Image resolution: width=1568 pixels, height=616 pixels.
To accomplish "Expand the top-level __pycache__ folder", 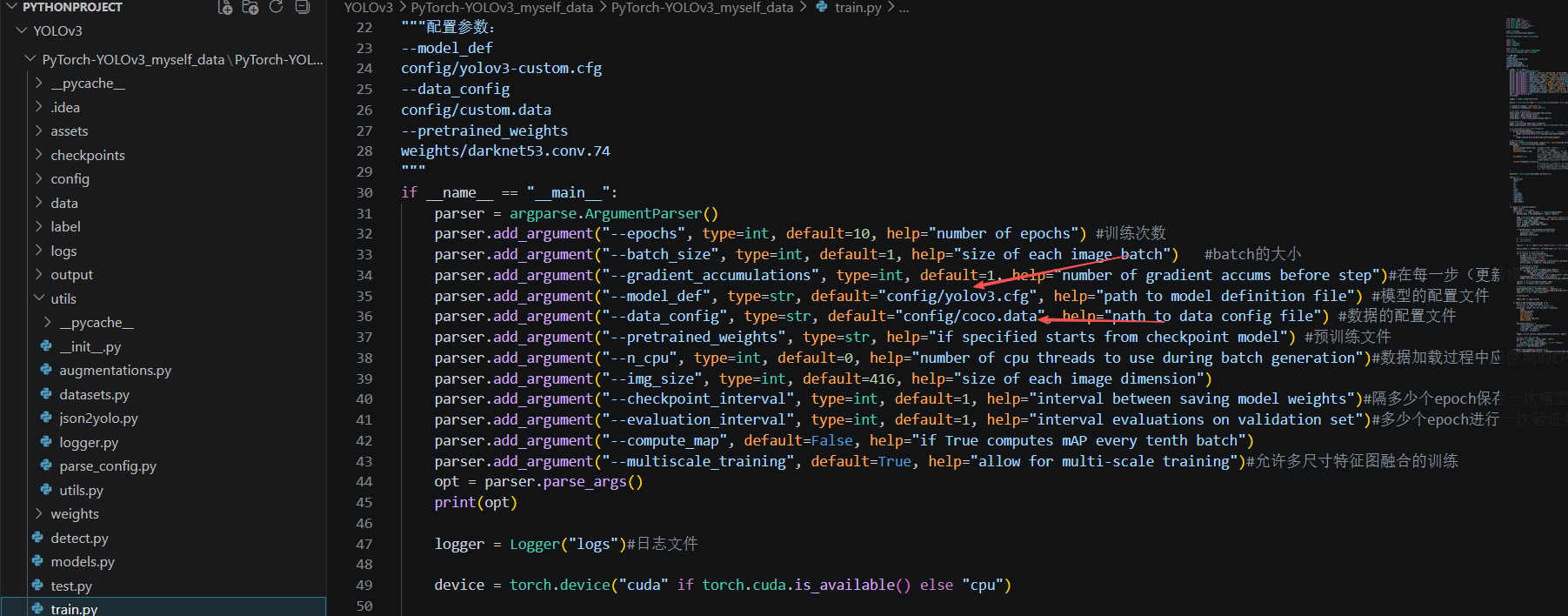I will [x=38, y=83].
